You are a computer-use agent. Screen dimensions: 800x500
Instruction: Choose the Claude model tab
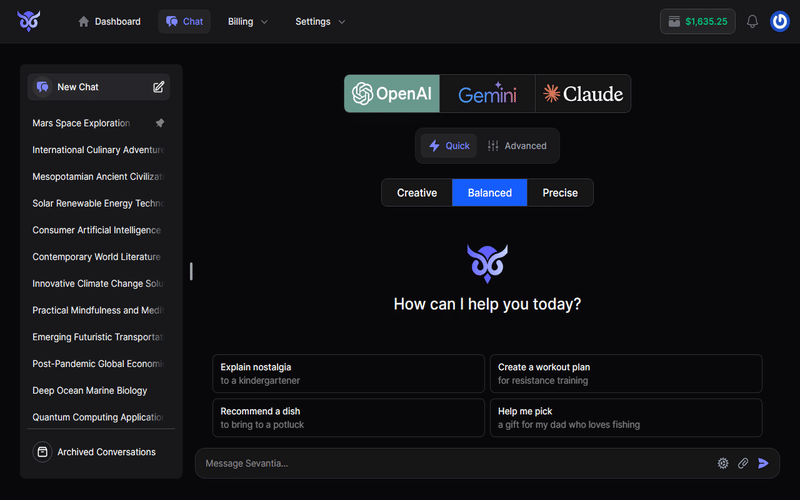[x=583, y=94]
